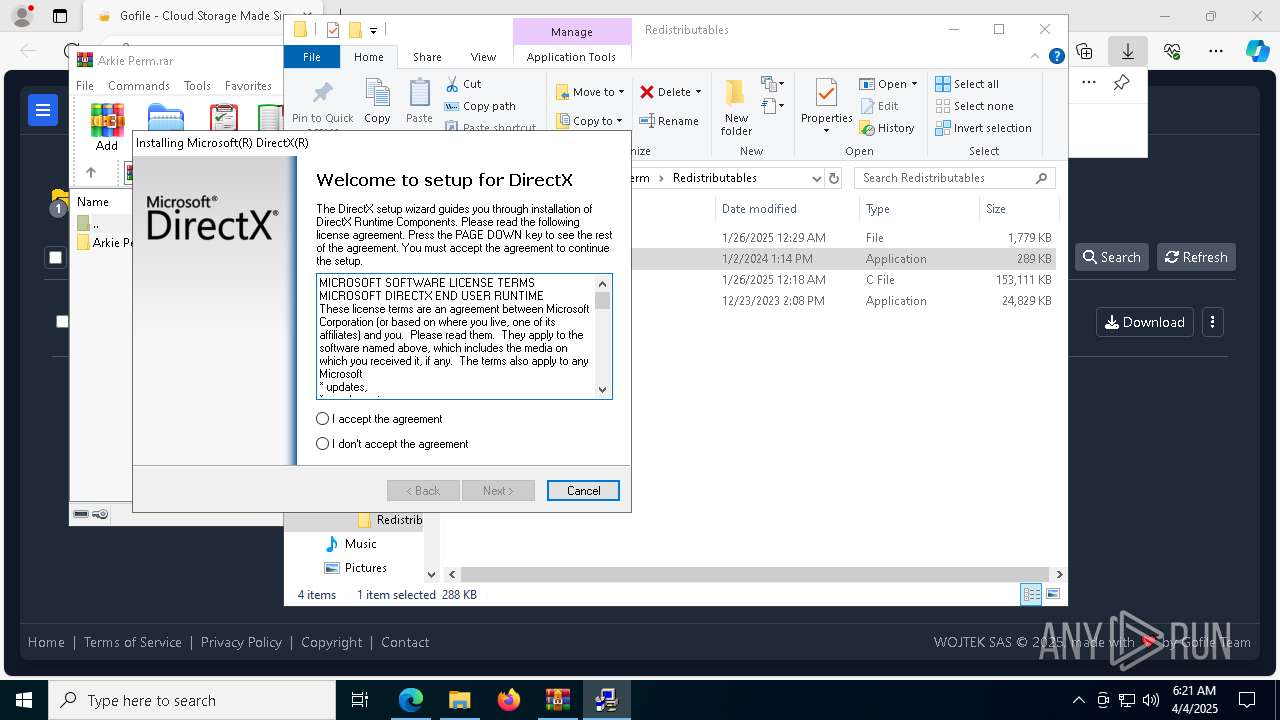Click the Gofile blue hamburger menu icon

click(43, 111)
